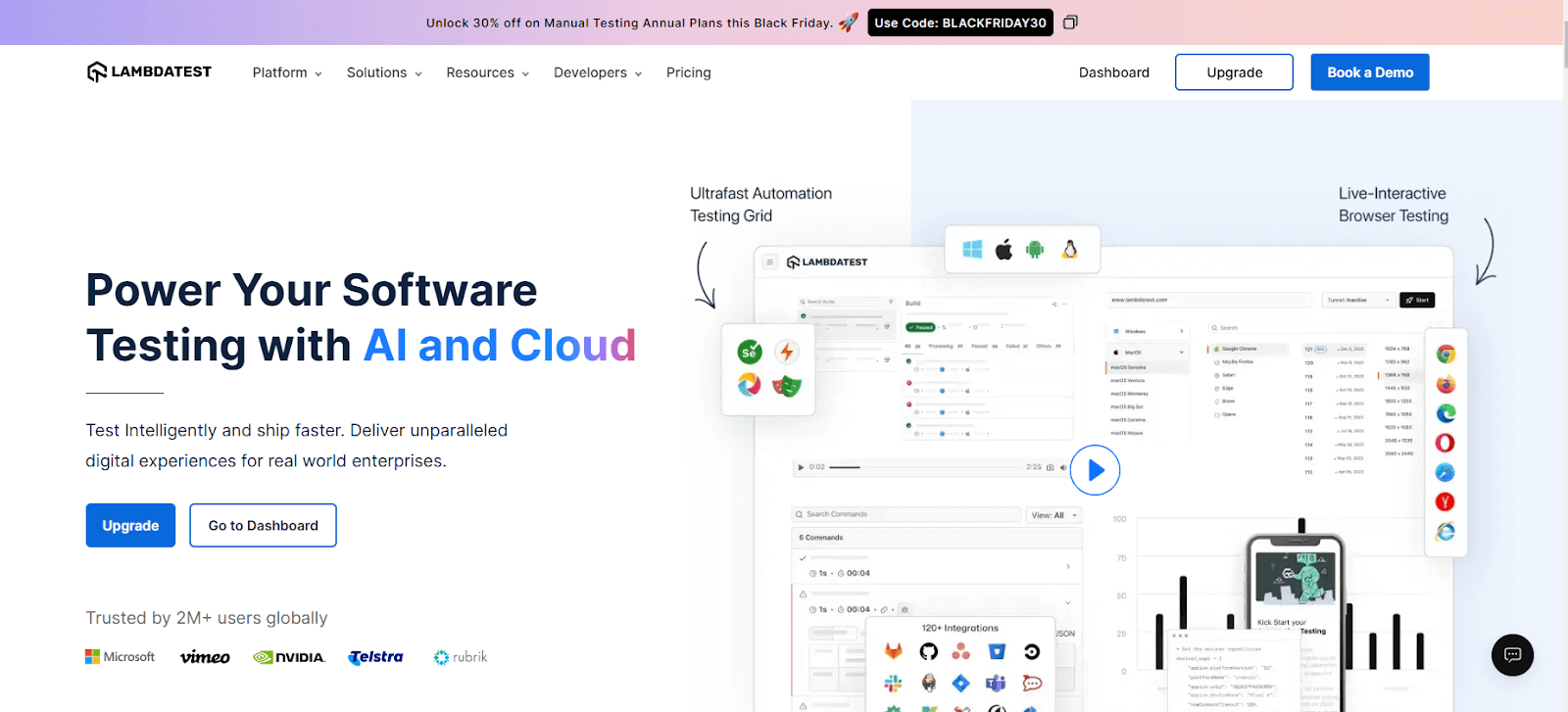Expand the Resources menu
Screen dimensions: 1568x712
coord(488,72)
